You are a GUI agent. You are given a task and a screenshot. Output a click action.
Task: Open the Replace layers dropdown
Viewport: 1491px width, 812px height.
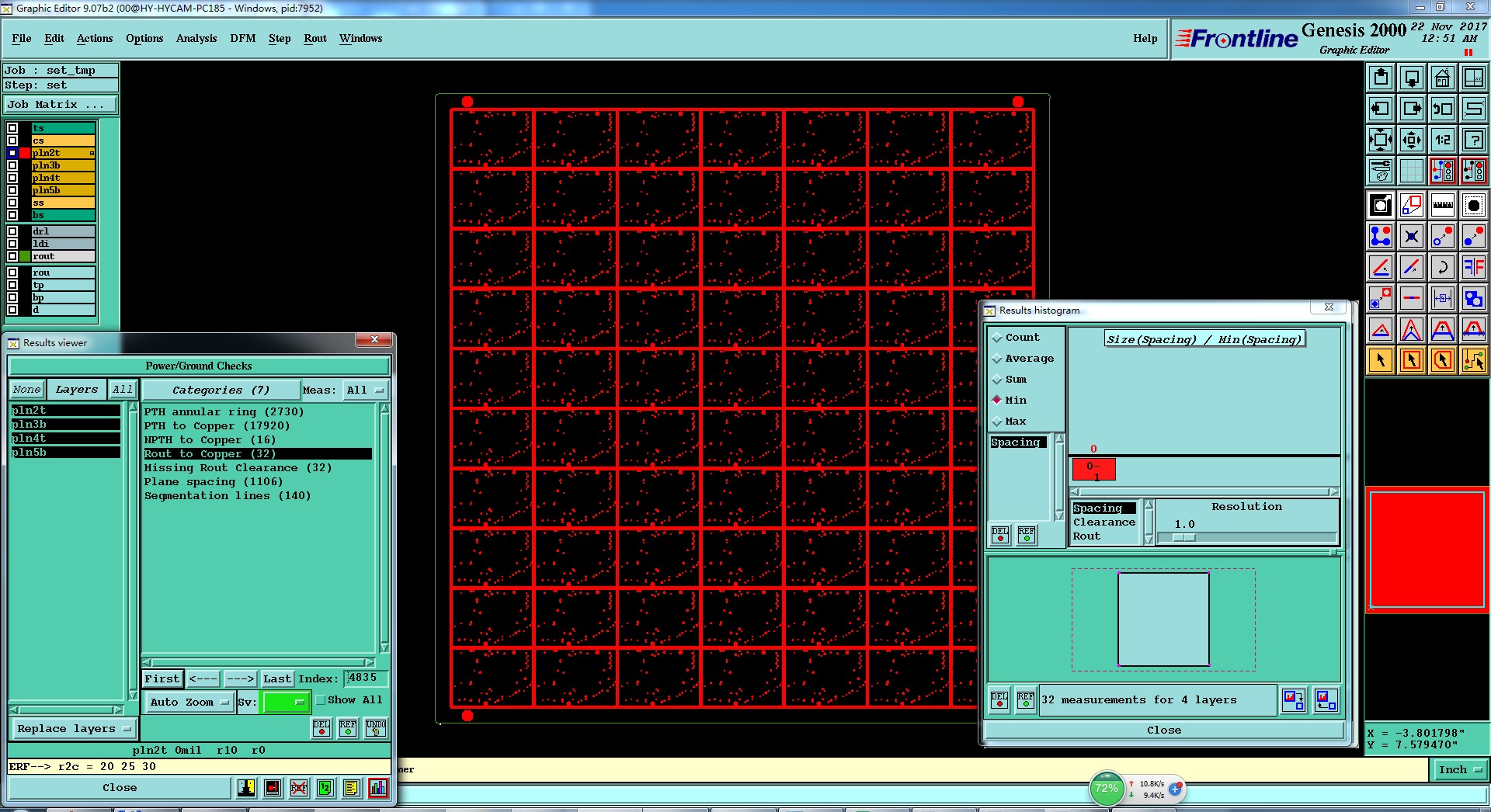click(74, 729)
